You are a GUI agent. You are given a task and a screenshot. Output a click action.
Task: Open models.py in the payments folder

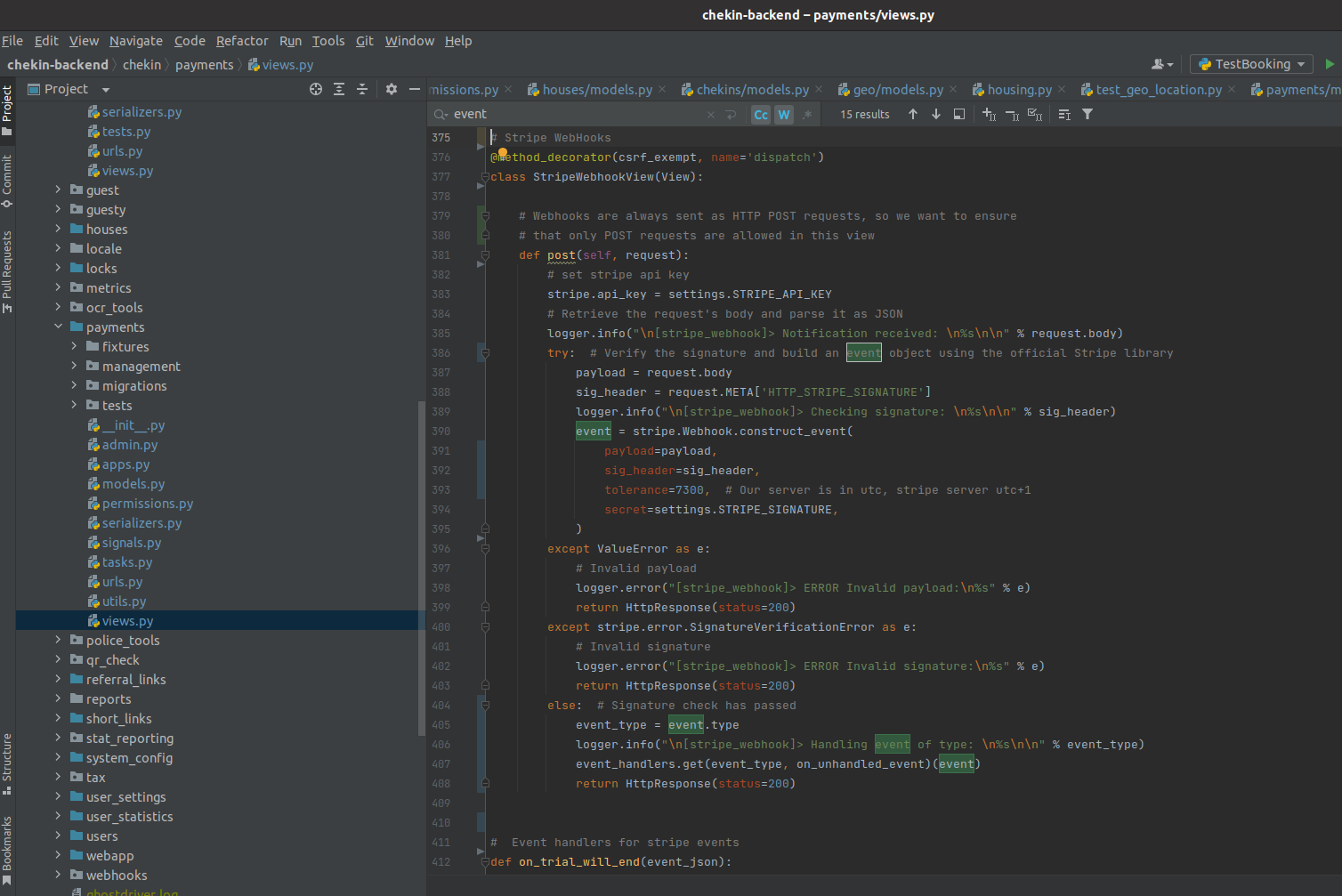(x=133, y=484)
